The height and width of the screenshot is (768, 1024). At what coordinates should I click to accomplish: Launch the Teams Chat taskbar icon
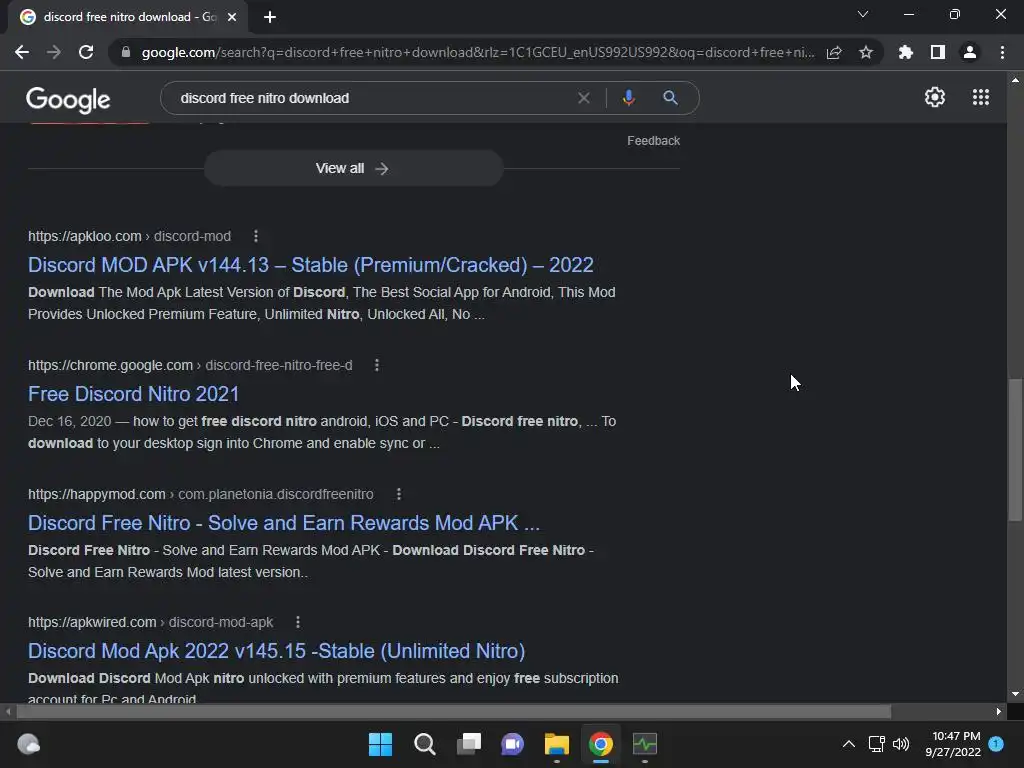tap(513, 744)
